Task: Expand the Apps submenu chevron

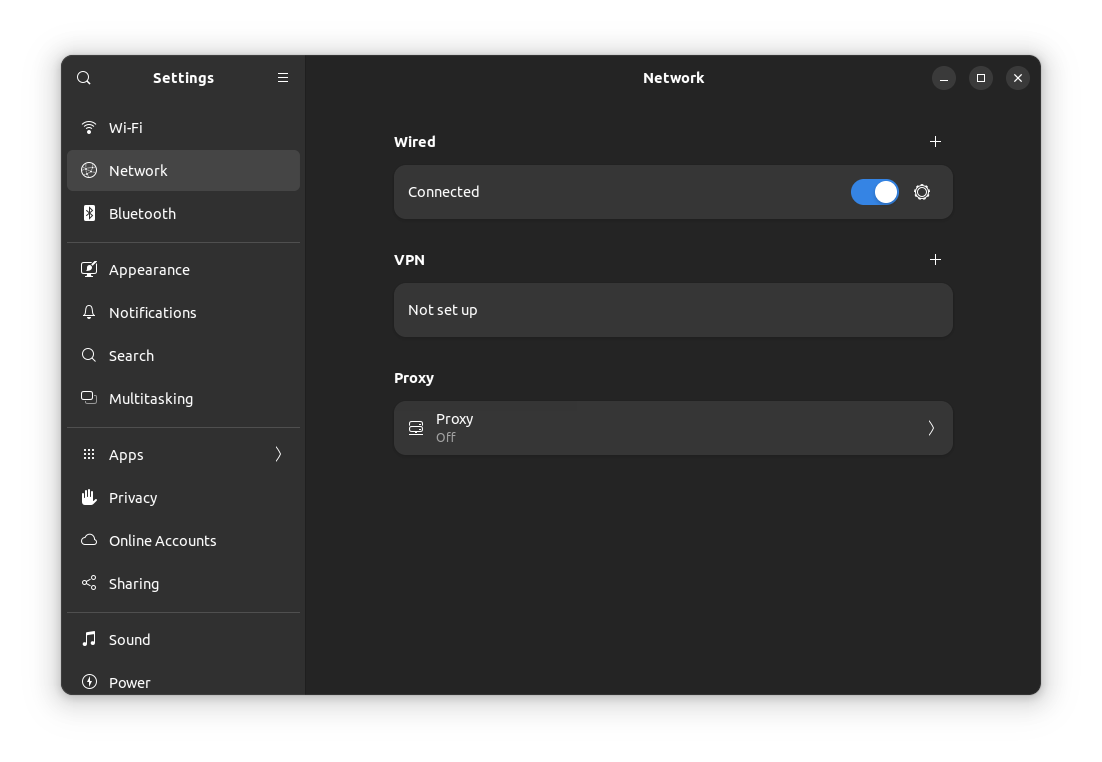Action: [278, 454]
